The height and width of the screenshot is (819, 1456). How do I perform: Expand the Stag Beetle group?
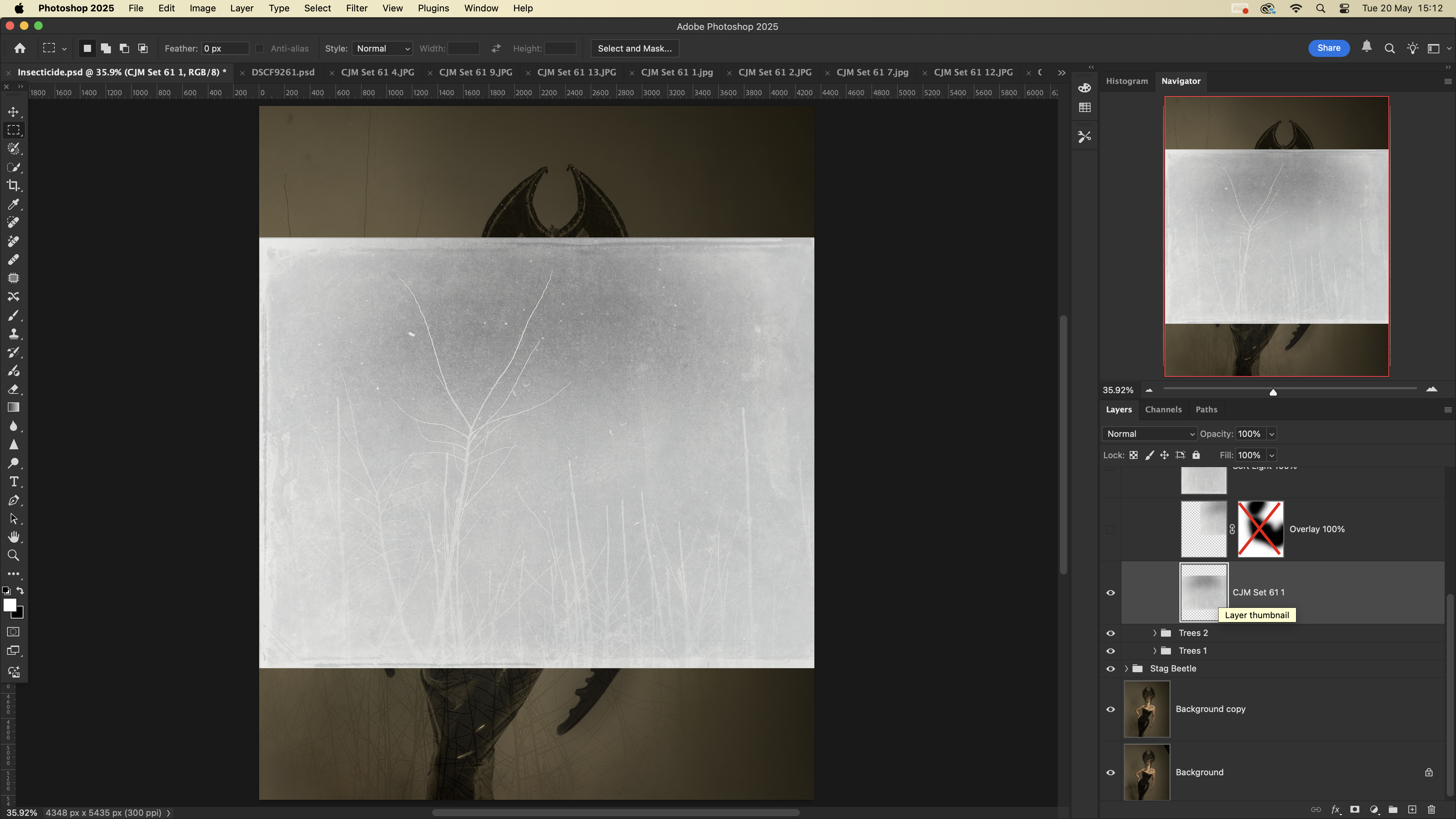click(x=1126, y=669)
